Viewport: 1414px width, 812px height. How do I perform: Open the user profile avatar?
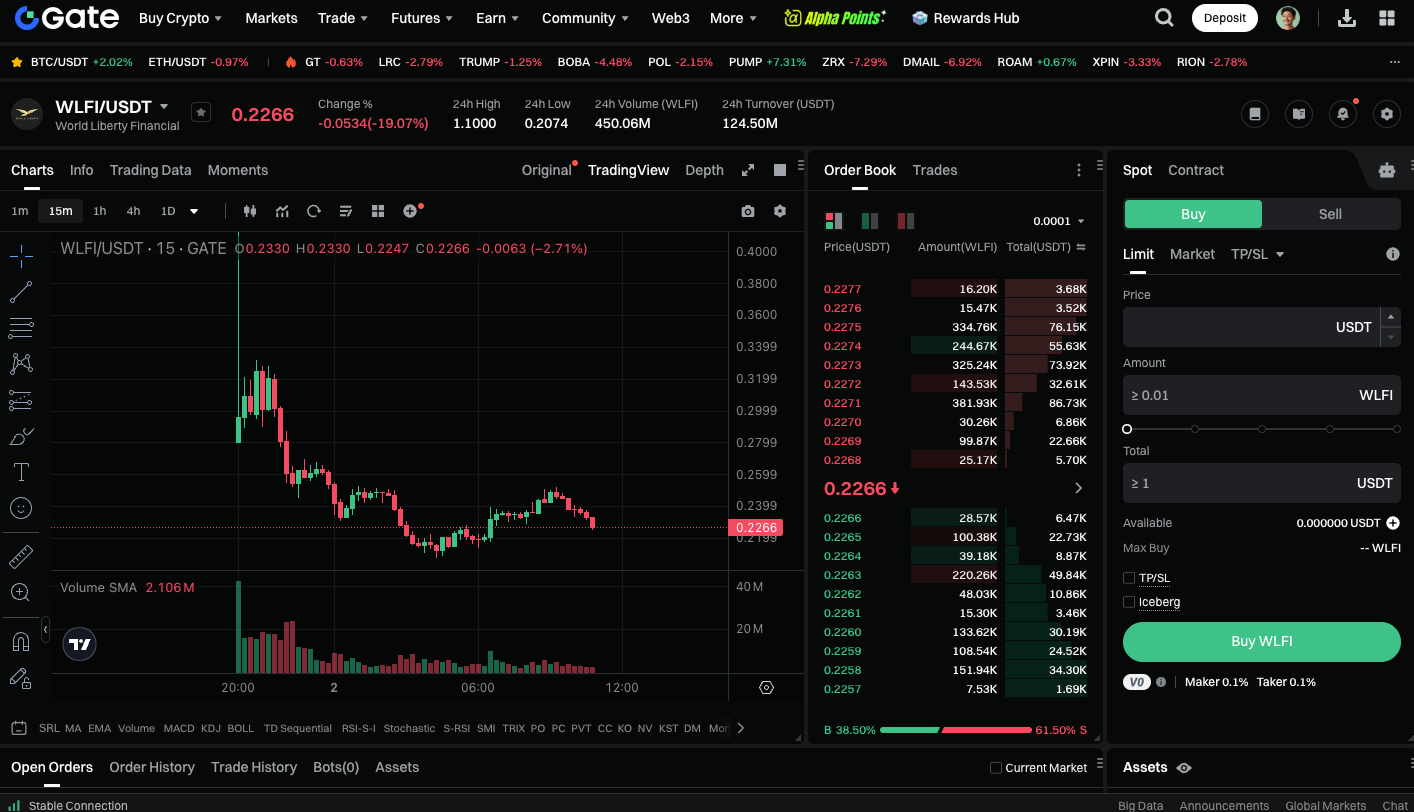point(1288,18)
